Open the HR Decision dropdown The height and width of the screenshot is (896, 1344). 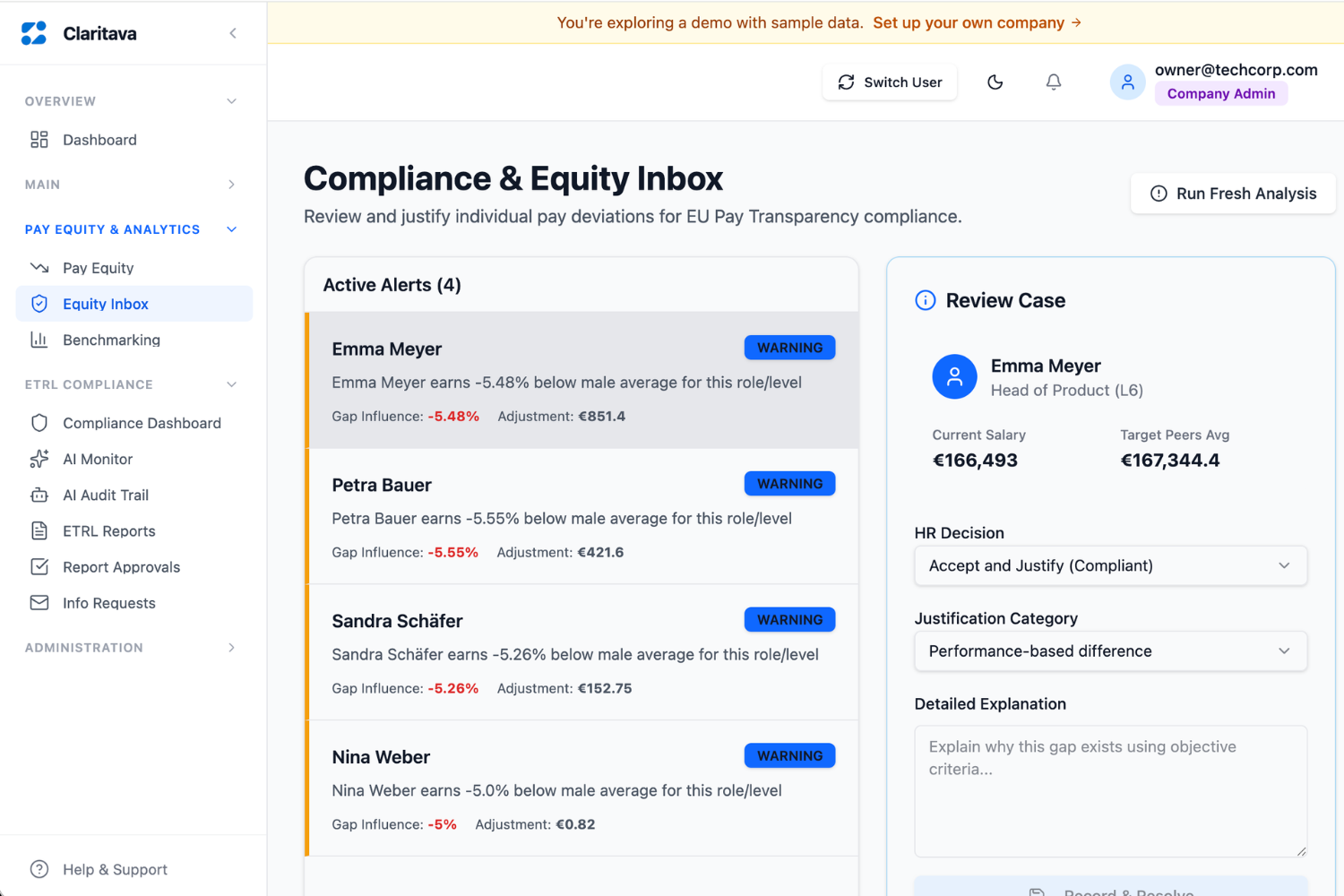pyautogui.click(x=1110, y=565)
